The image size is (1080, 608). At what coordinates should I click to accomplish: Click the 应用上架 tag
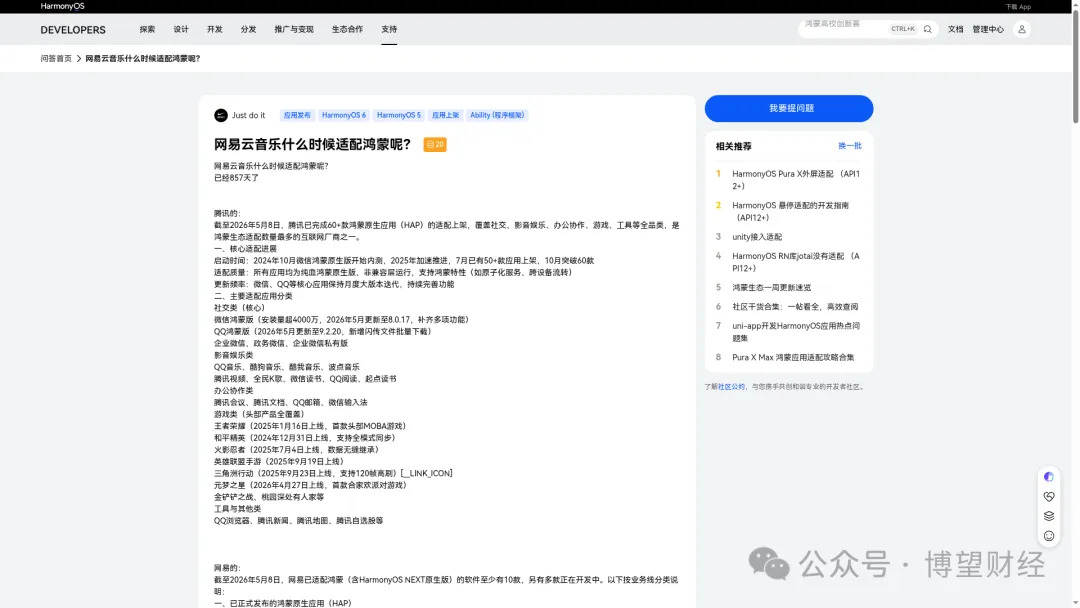pos(446,115)
